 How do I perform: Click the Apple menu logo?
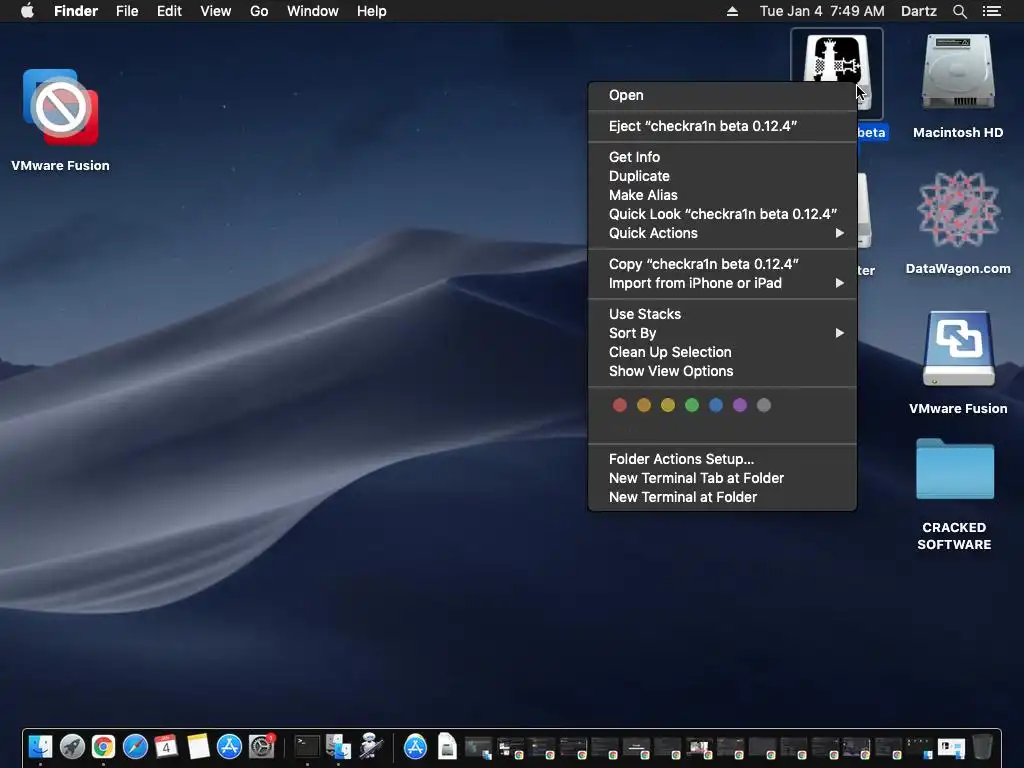27,11
